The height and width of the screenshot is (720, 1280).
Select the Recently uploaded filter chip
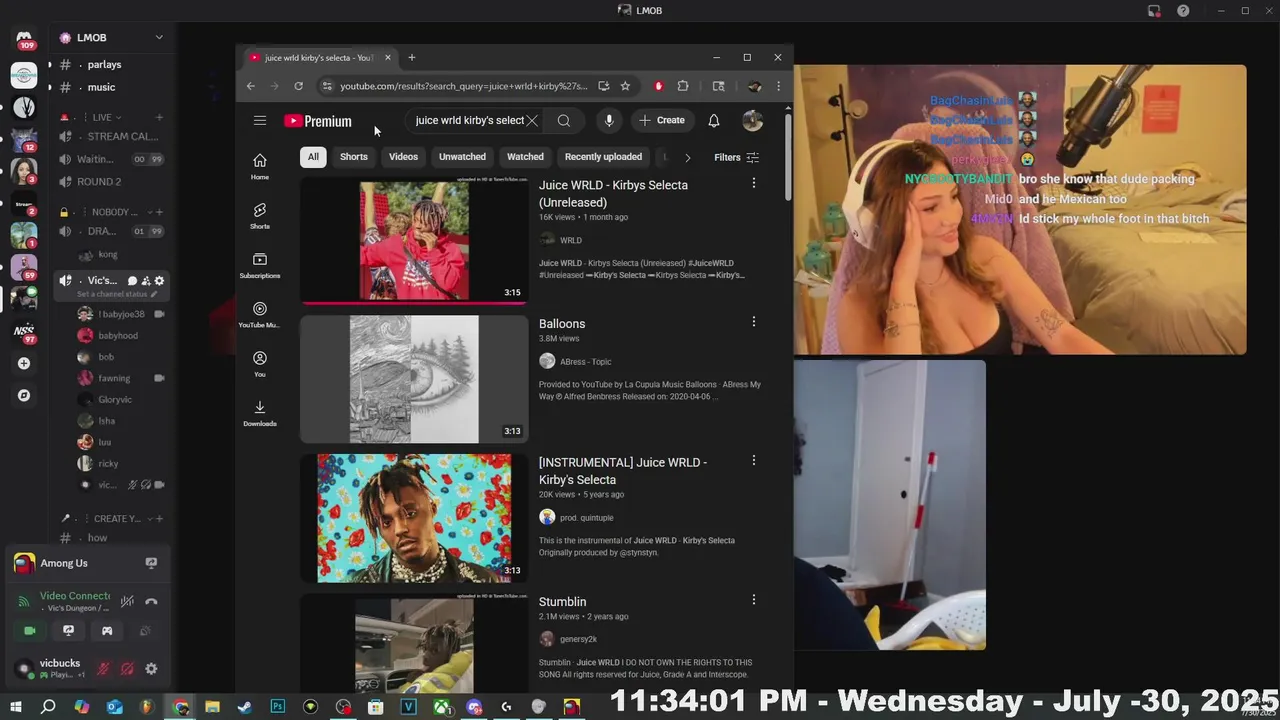pyautogui.click(x=603, y=157)
